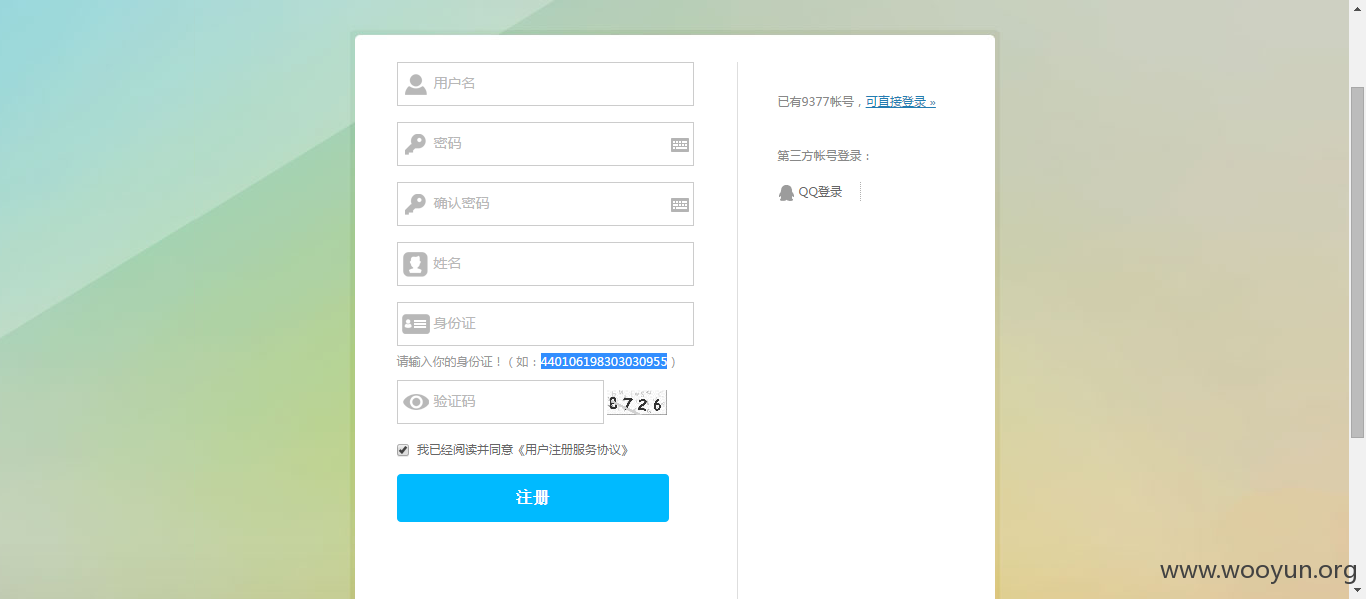Open virtual keyboard icon in 密码 field
This screenshot has width=1366, height=599.
point(680,145)
